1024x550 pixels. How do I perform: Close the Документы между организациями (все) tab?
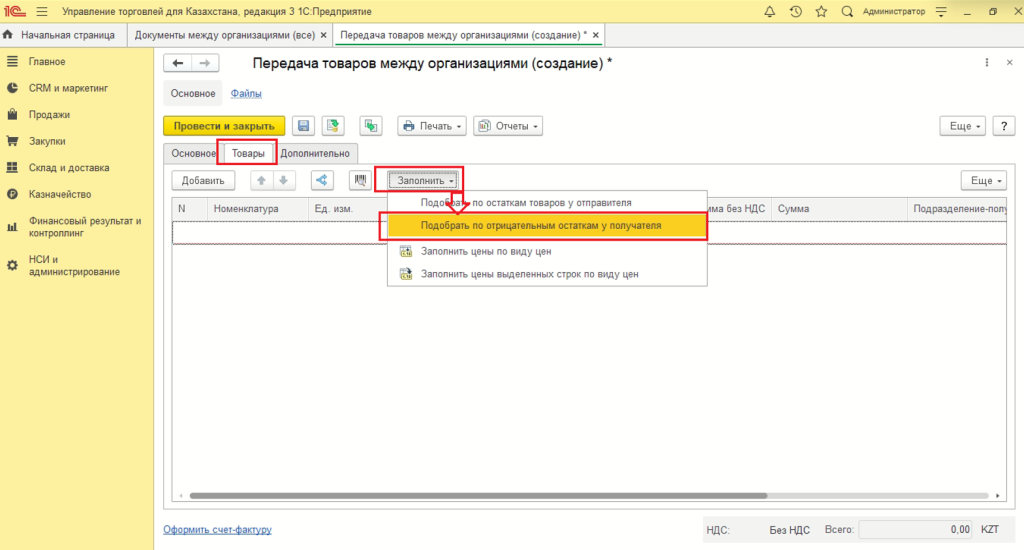323,35
